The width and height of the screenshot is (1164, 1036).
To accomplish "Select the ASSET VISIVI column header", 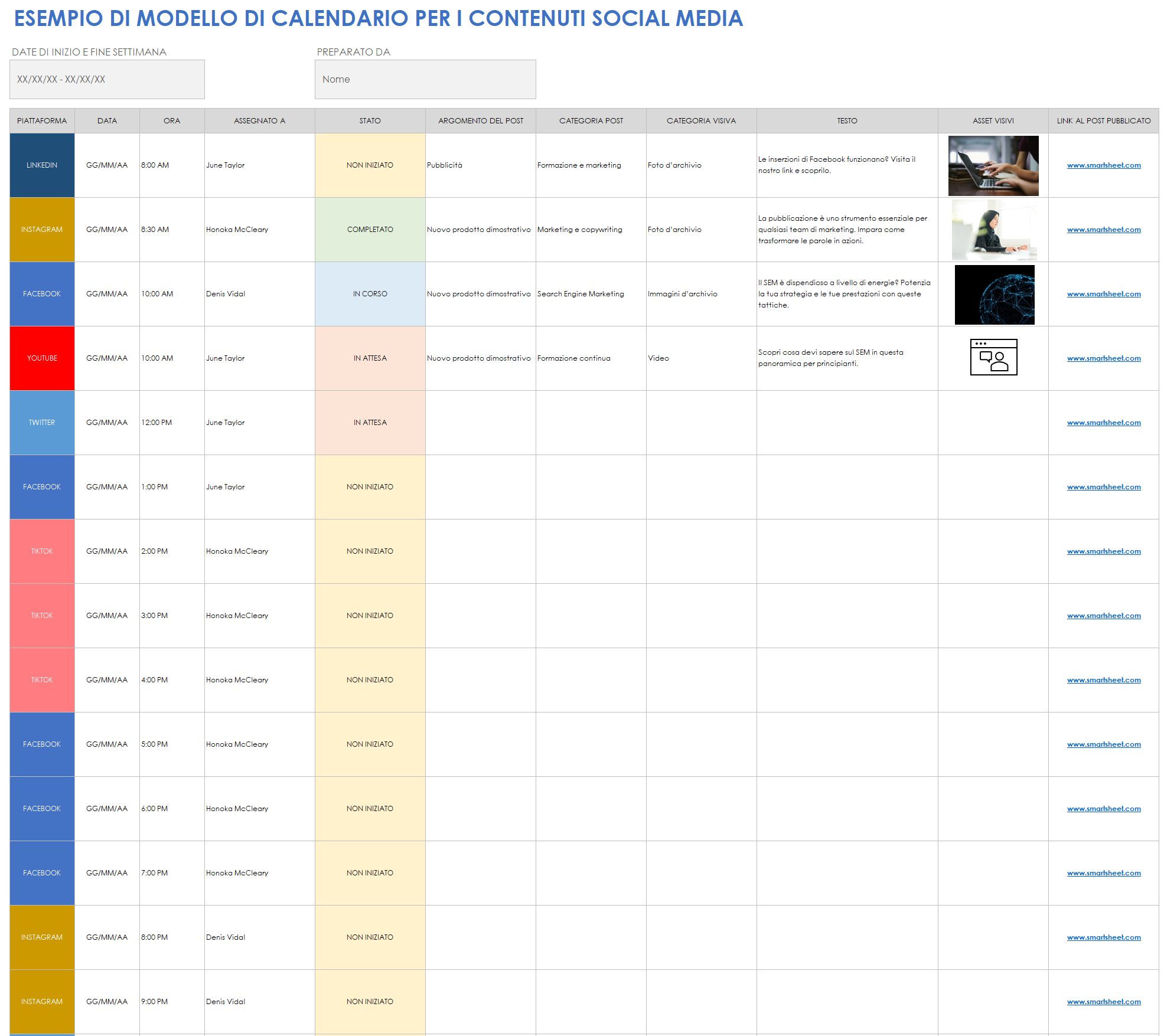I will 993,120.
